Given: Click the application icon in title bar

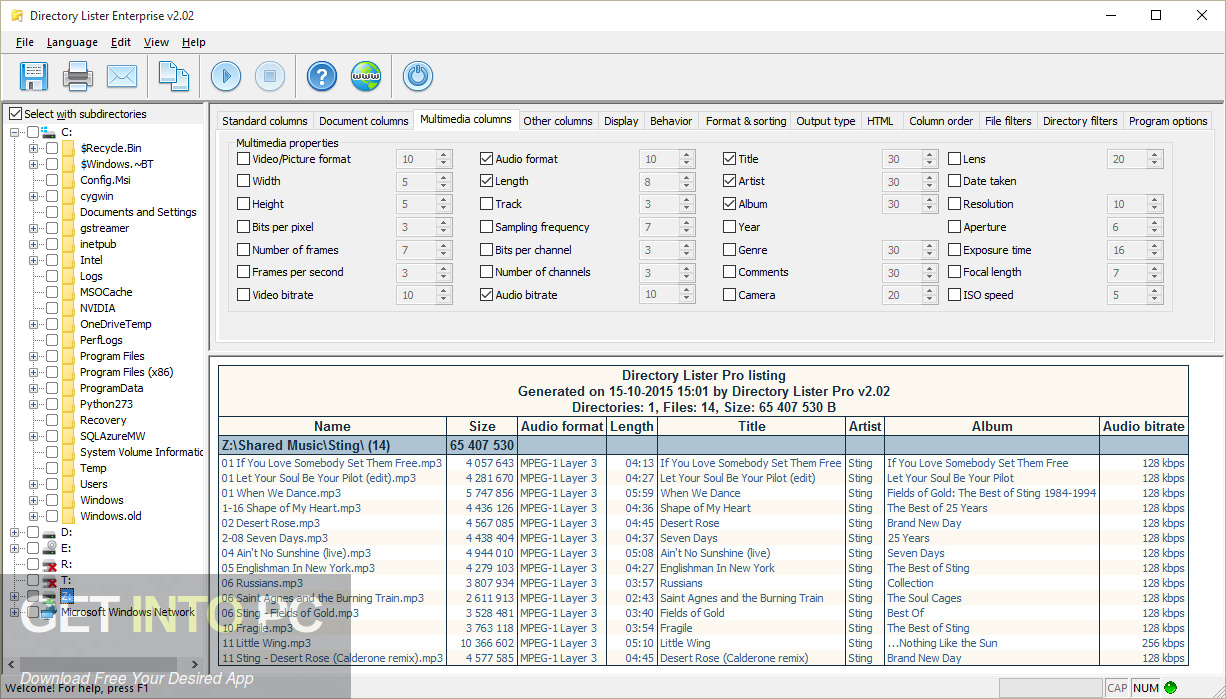Looking at the screenshot, I should [x=16, y=16].
